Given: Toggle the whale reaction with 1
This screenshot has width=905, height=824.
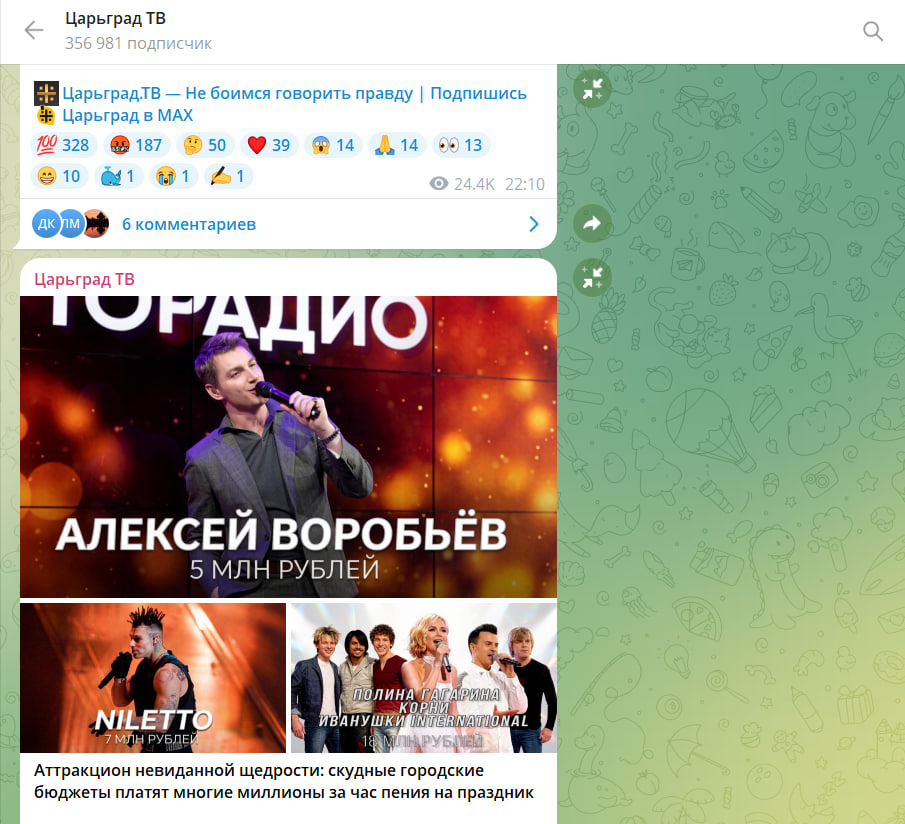Looking at the screenshot, I should click(x=118, y=176).
